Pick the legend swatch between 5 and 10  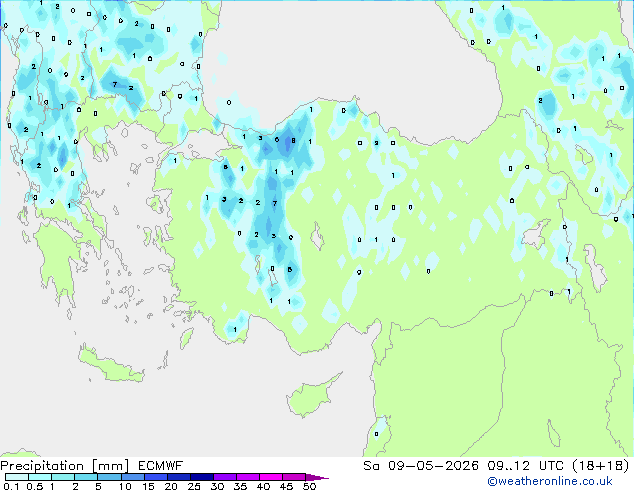[109, 477]
